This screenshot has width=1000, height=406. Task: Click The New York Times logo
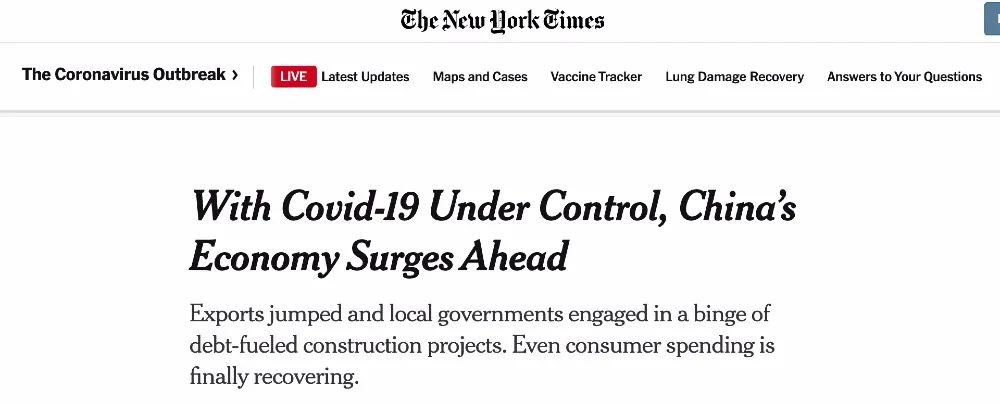click(502, 21)
